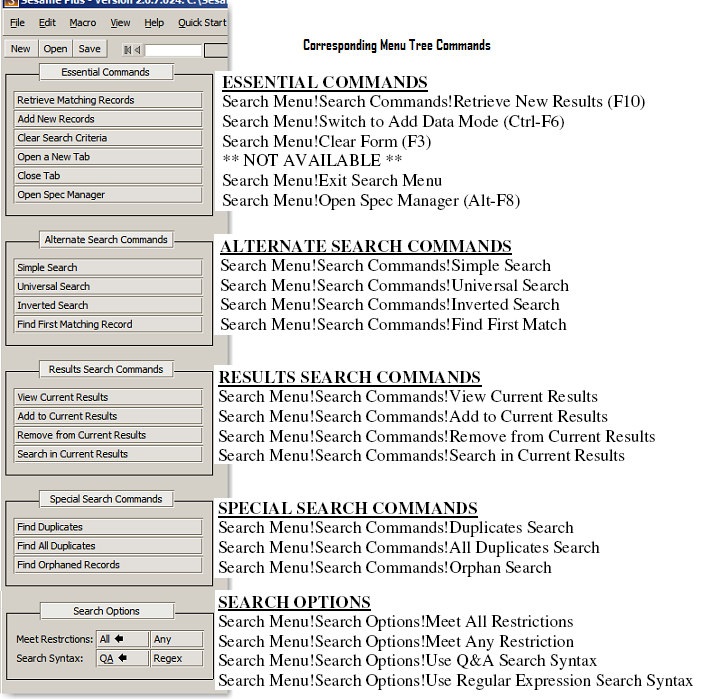Click the ESSENTIAL COMMANDS heading text
Image resolution: width=707 pixels, height=699 pixels.
[x=325, y=83]
